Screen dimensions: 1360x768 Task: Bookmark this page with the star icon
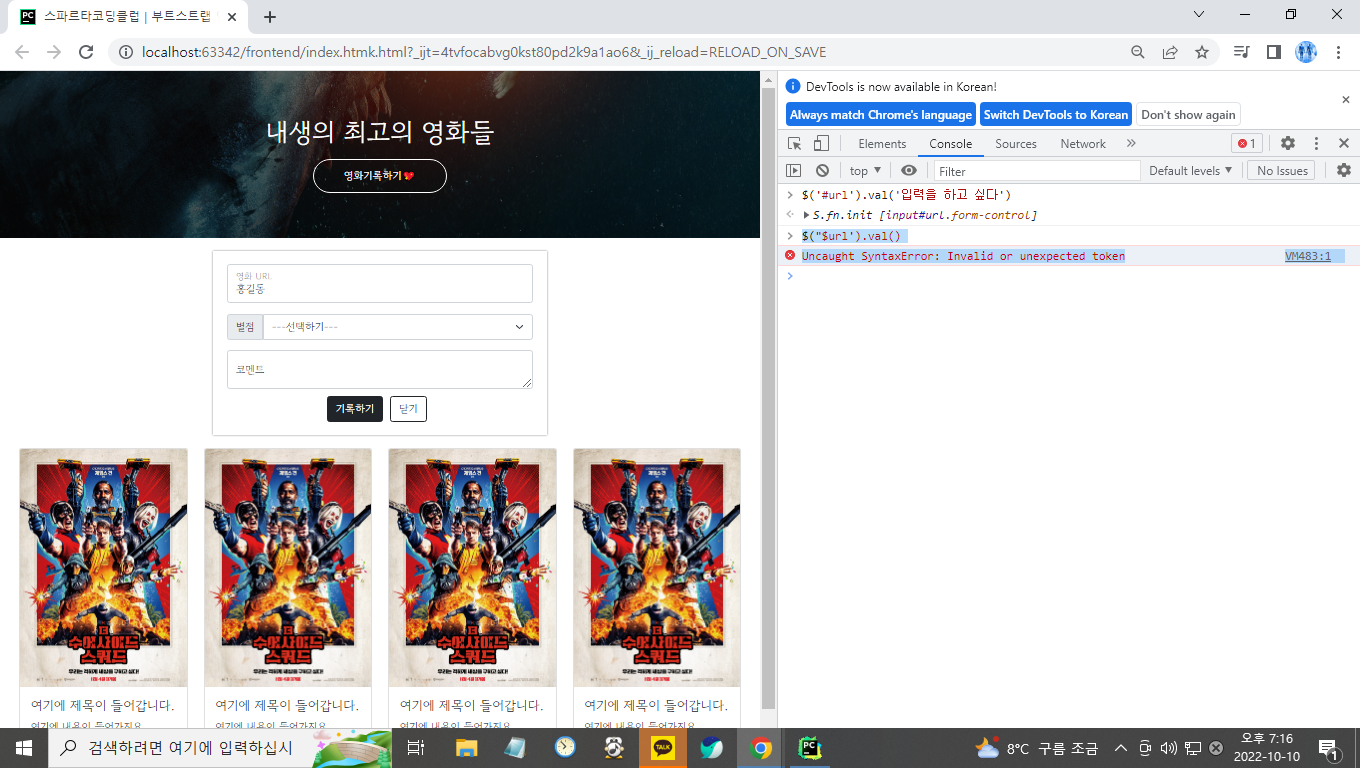click(x=1202, y=52)
